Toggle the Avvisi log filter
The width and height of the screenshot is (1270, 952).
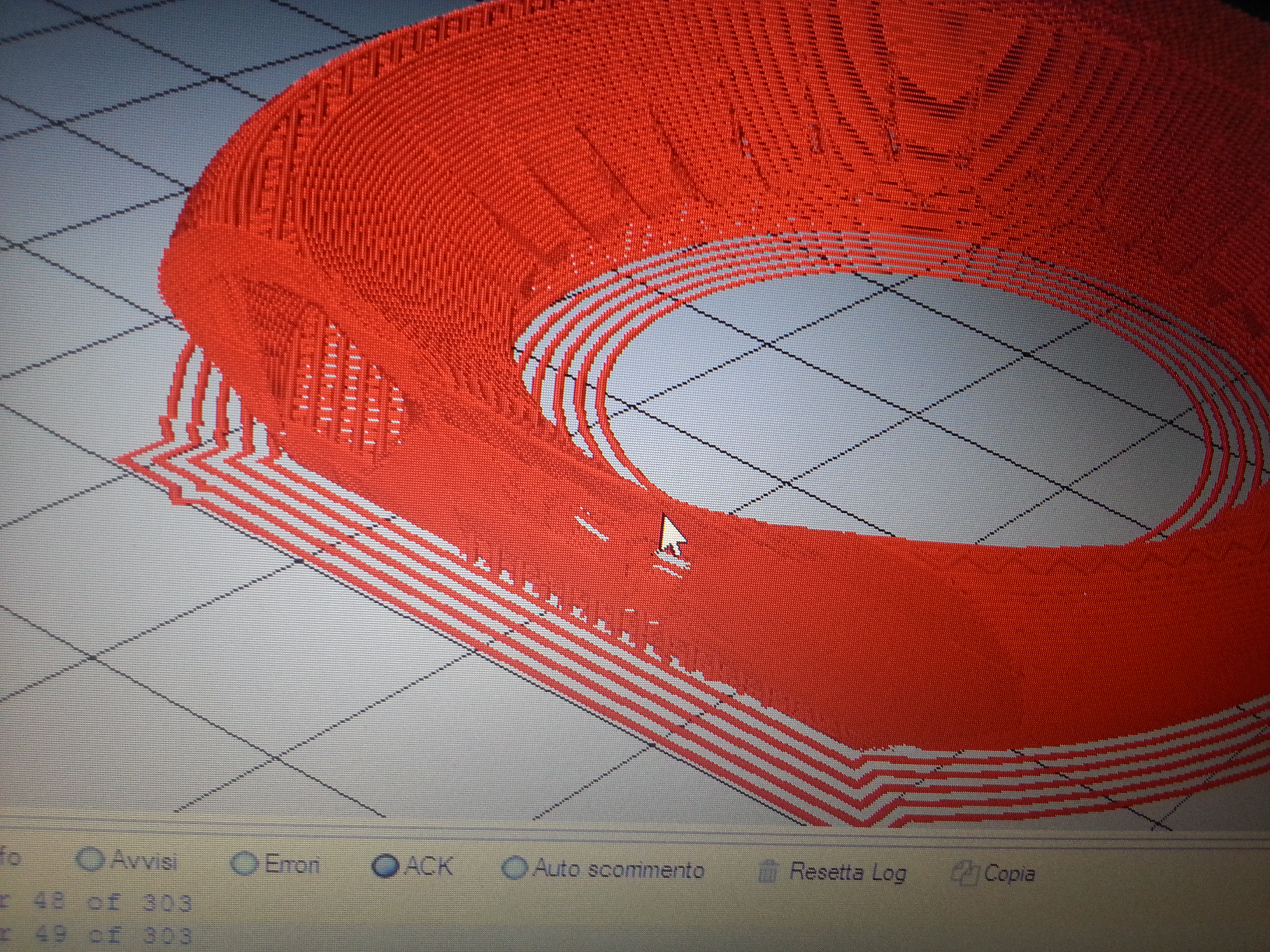[127, 860]
